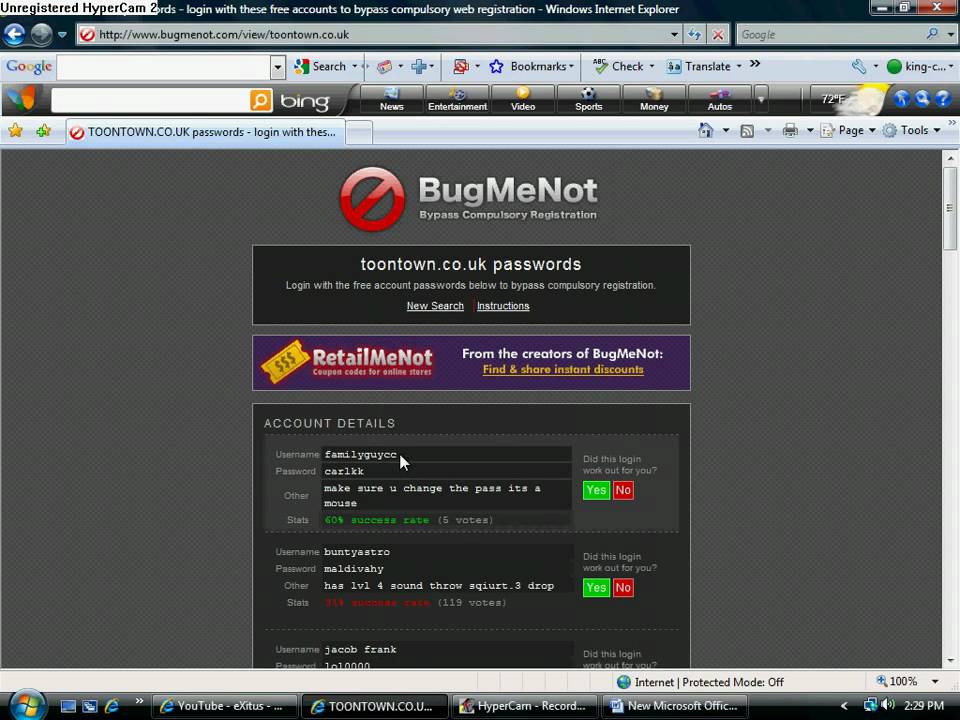Open the Money button on the Bing toolbar
Viewport: 960px width, 720px height.
(x=654, y=99)
